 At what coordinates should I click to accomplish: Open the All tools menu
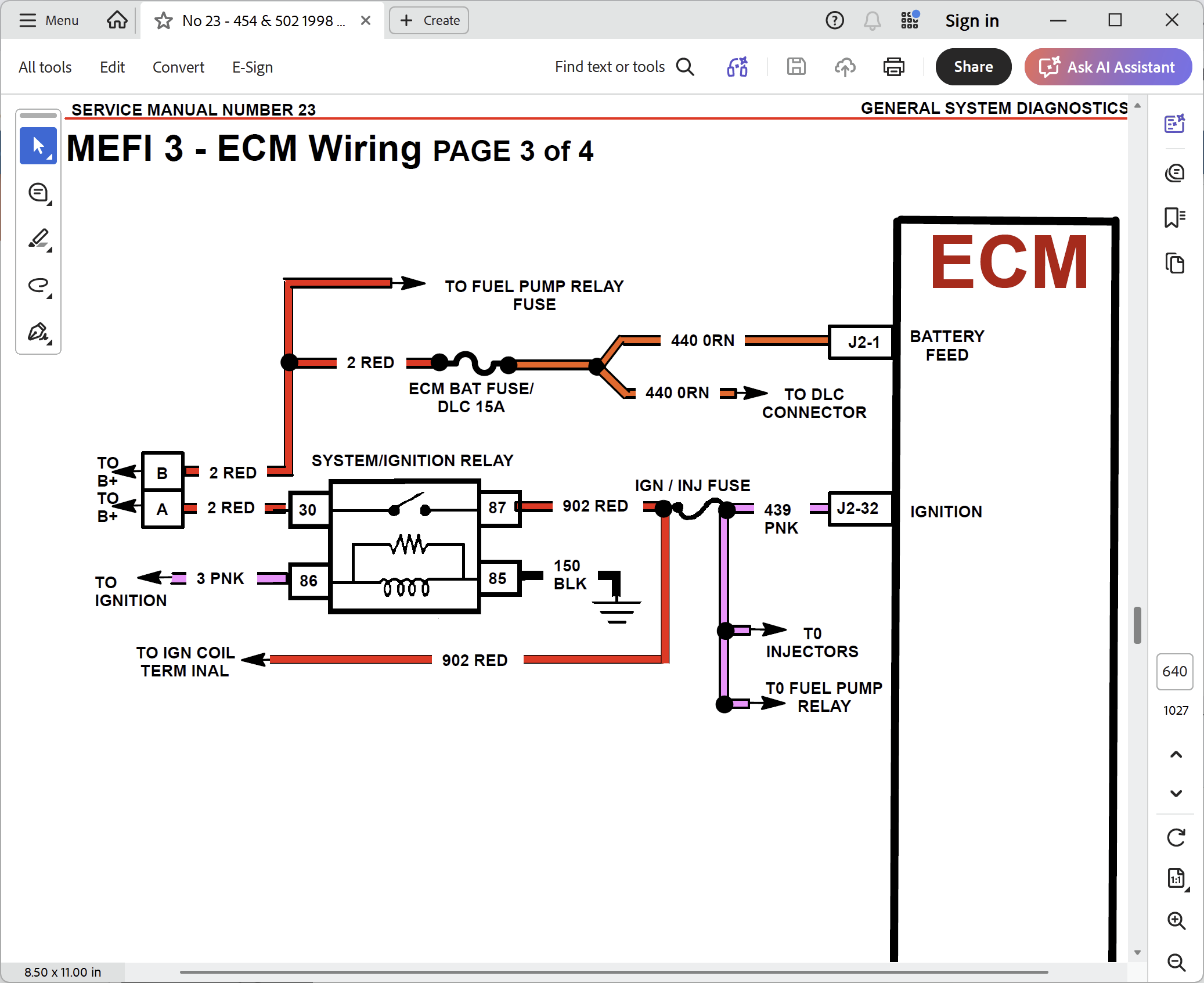click(x=45, y=67)
